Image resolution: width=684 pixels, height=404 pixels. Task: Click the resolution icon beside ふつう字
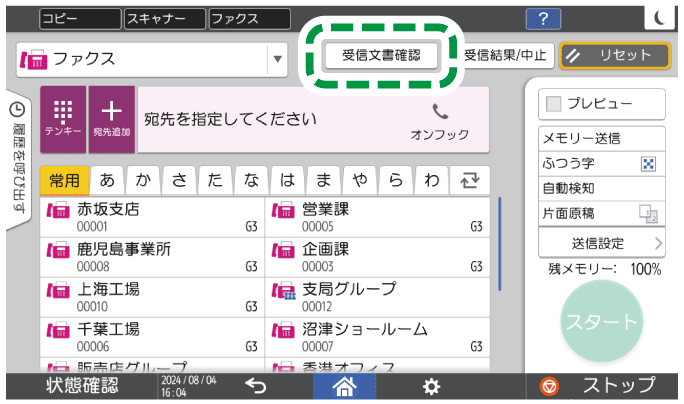pos(649,164)
